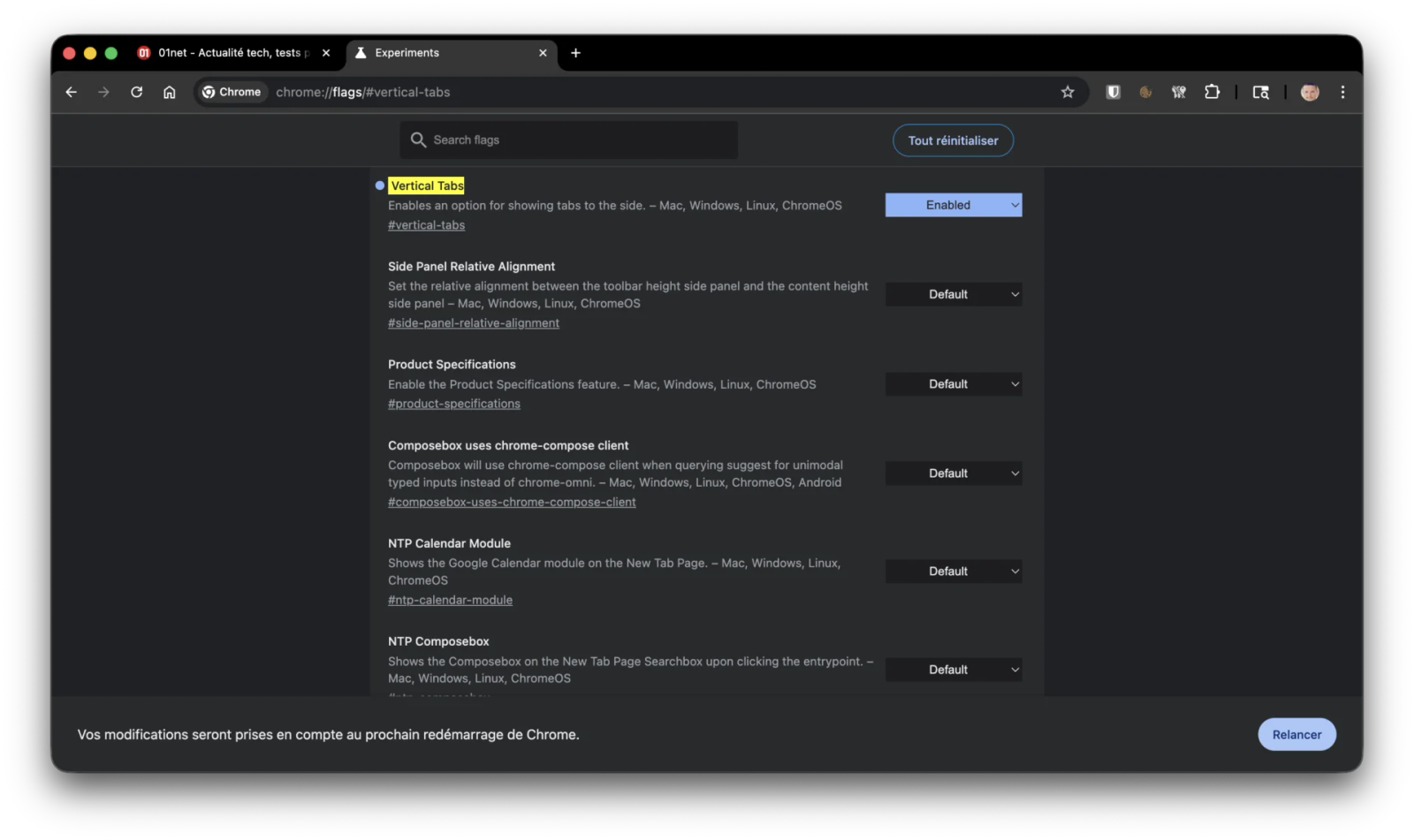Viewport: 1414px width, 840px height.
Task: Follow the #vertical-tabs anchor link
Action: pyautogui.click(x=426, y=225)
